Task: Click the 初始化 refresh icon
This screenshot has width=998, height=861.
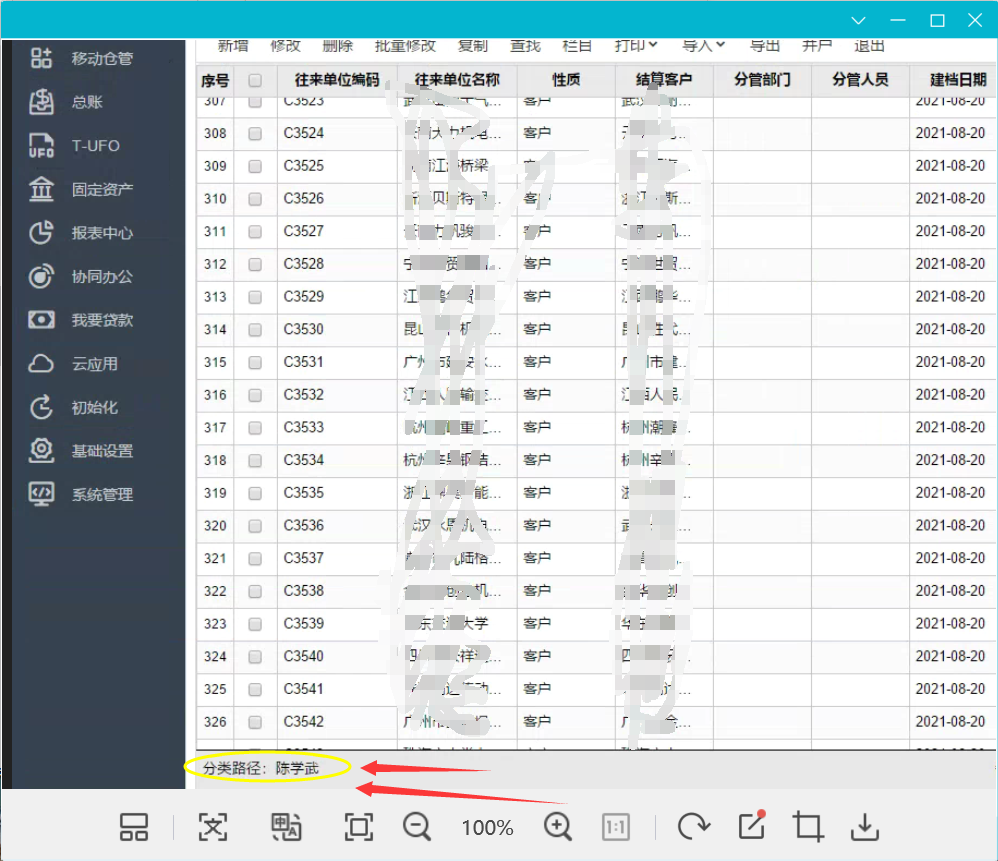Action: click(x=41, y=407)
